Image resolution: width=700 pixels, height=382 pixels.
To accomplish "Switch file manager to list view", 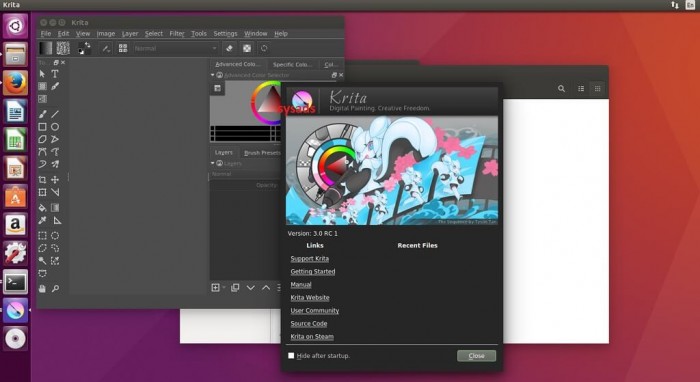I will pos(581,88).
